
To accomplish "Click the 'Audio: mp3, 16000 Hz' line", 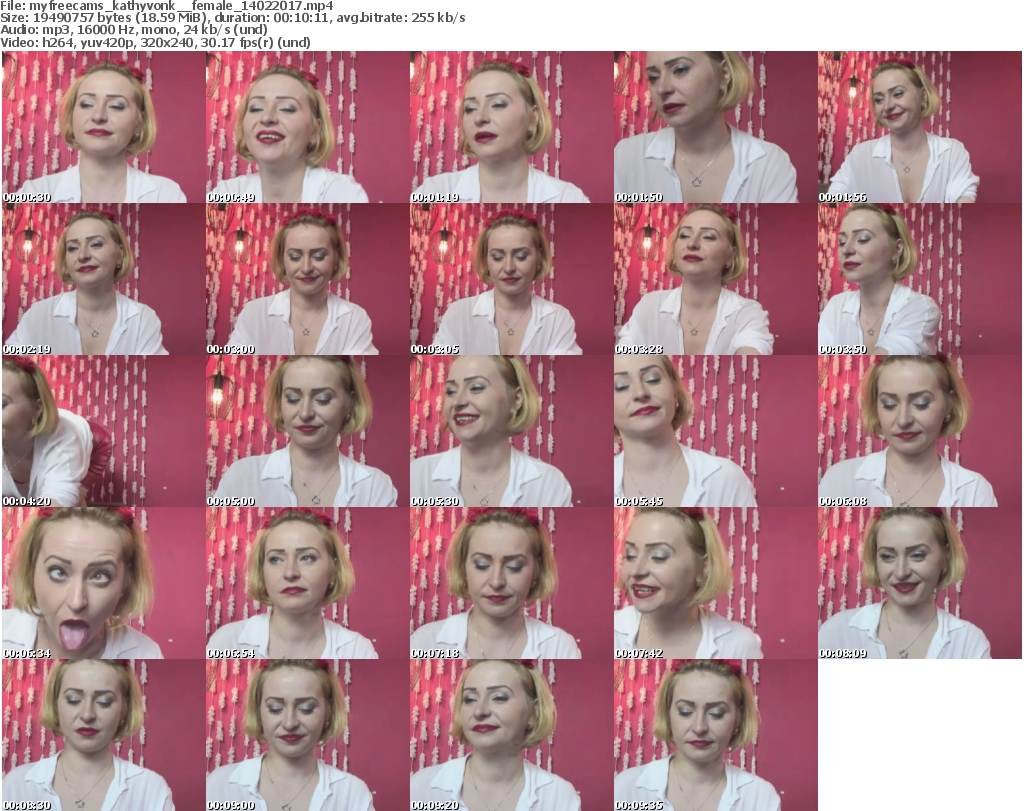I will (x=134, y=30).
